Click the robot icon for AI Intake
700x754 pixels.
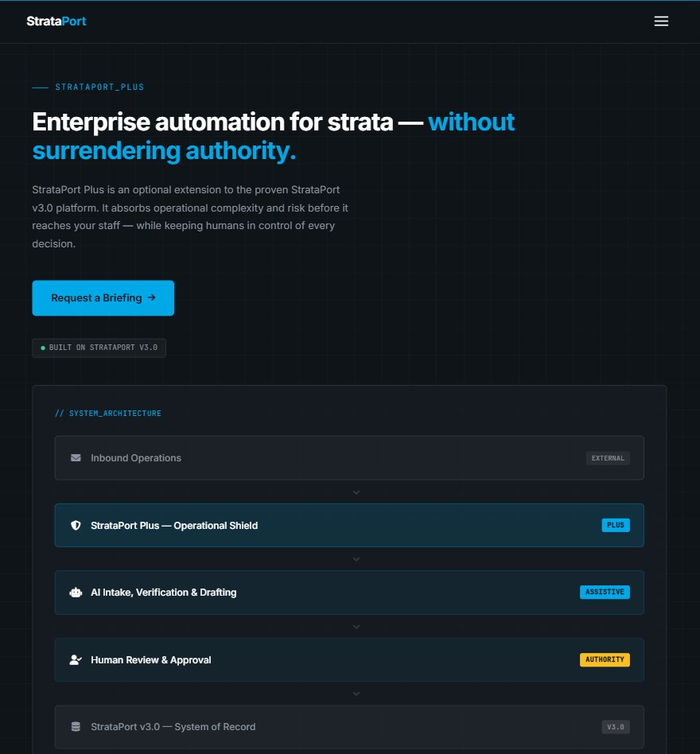pos(75,592)
